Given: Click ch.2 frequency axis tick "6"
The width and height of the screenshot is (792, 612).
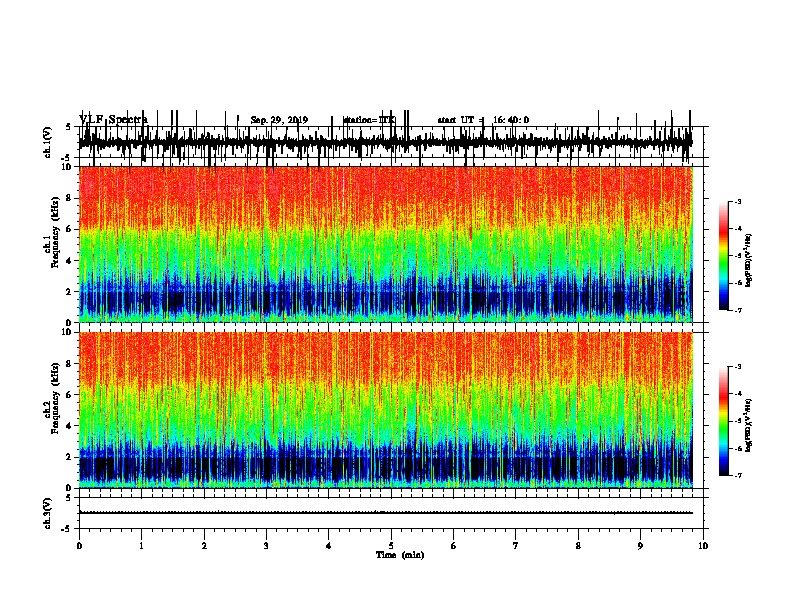Looking at the screenshot, I should pos(69,395).
